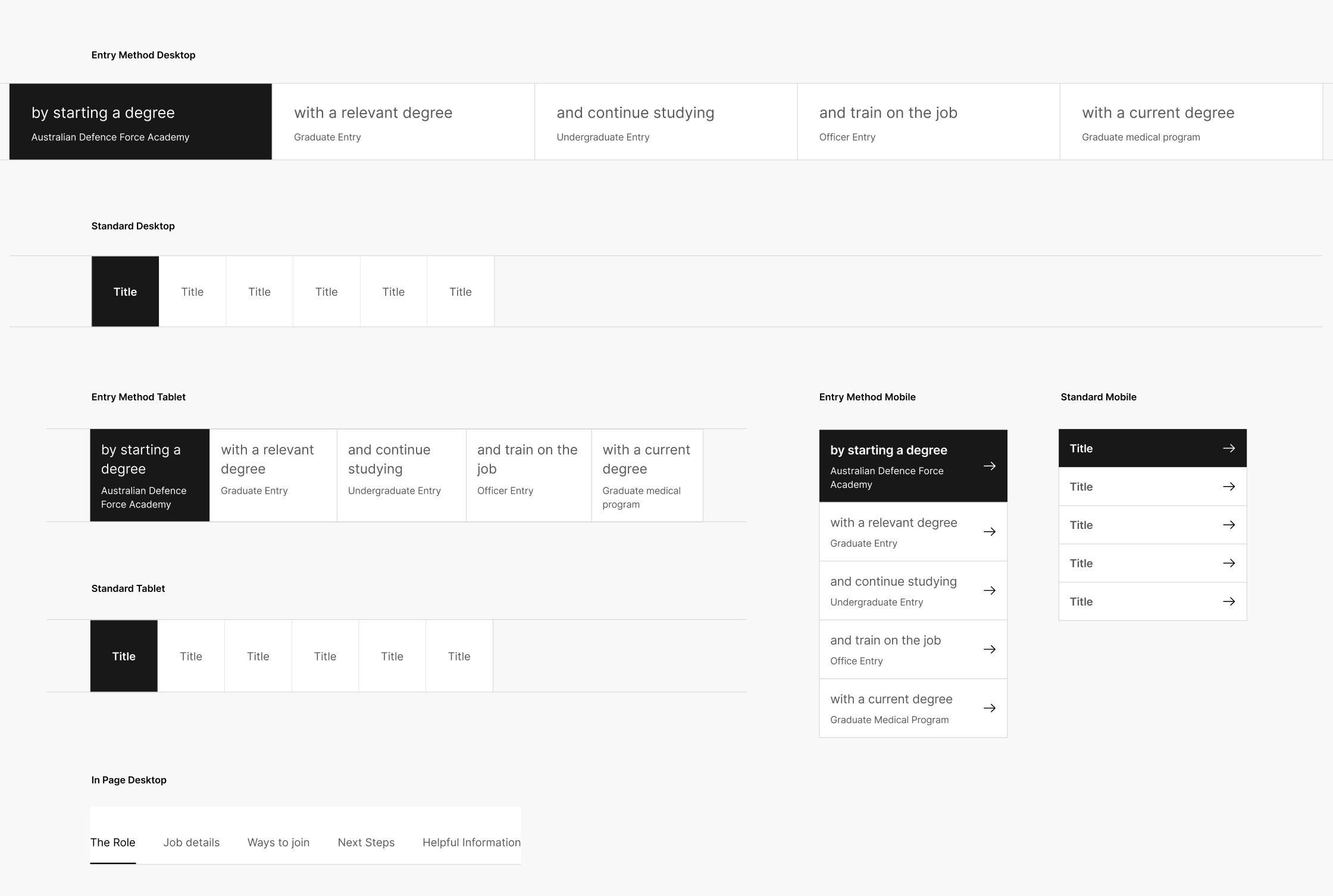Select 'with a relevant degree' desktop tab

403,122
